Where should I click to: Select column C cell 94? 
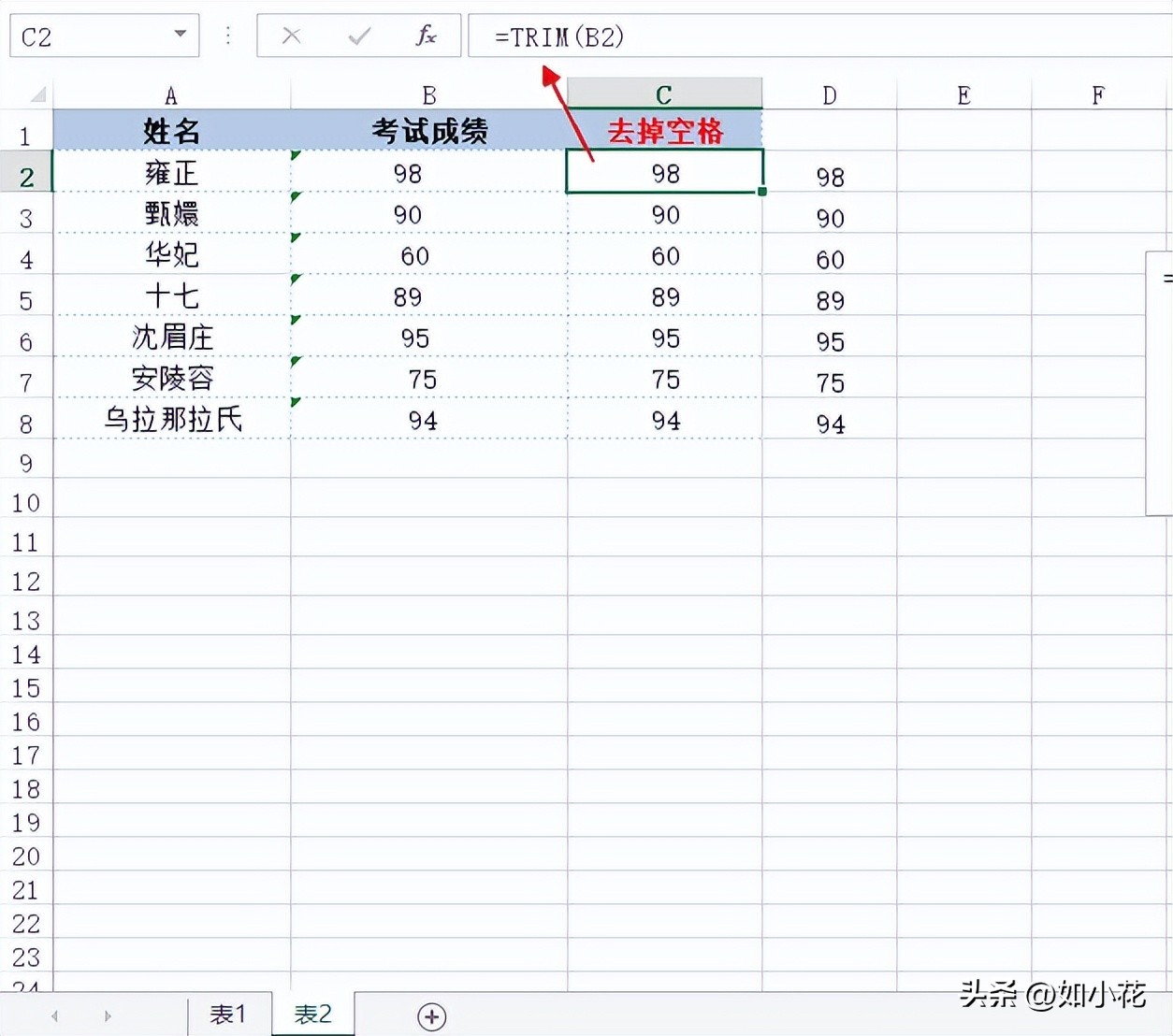(665, 420)
